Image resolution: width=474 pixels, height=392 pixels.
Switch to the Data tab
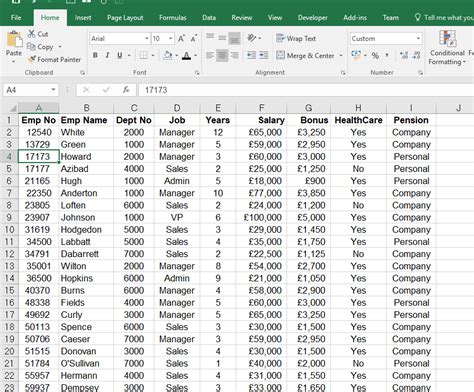pos(209,18)
